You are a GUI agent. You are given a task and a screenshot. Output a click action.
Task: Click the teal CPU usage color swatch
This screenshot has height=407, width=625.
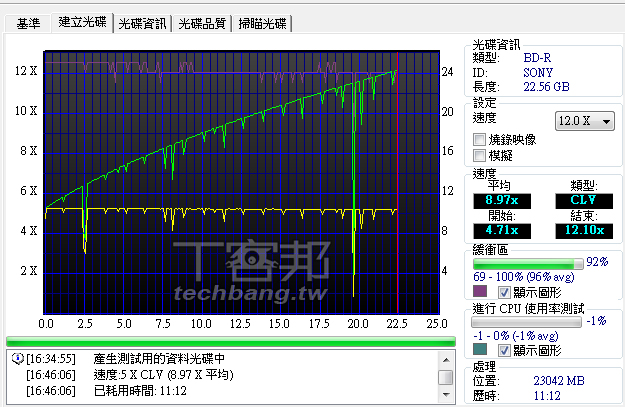tap(480, 349)
